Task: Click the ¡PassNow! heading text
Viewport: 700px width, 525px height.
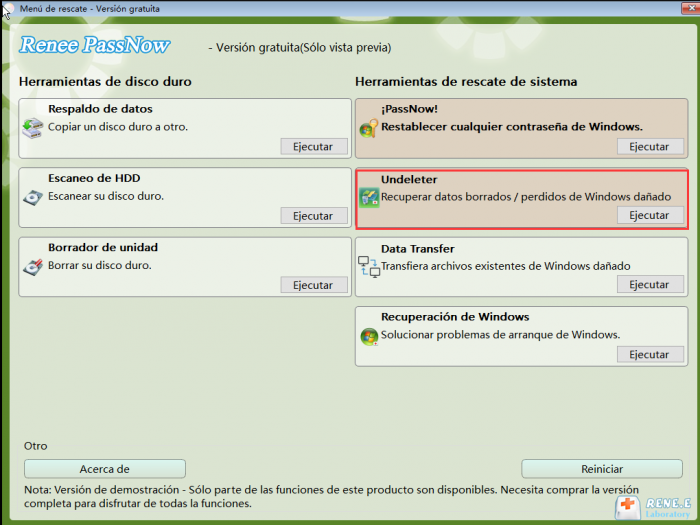Action: [x=409, y=109]
